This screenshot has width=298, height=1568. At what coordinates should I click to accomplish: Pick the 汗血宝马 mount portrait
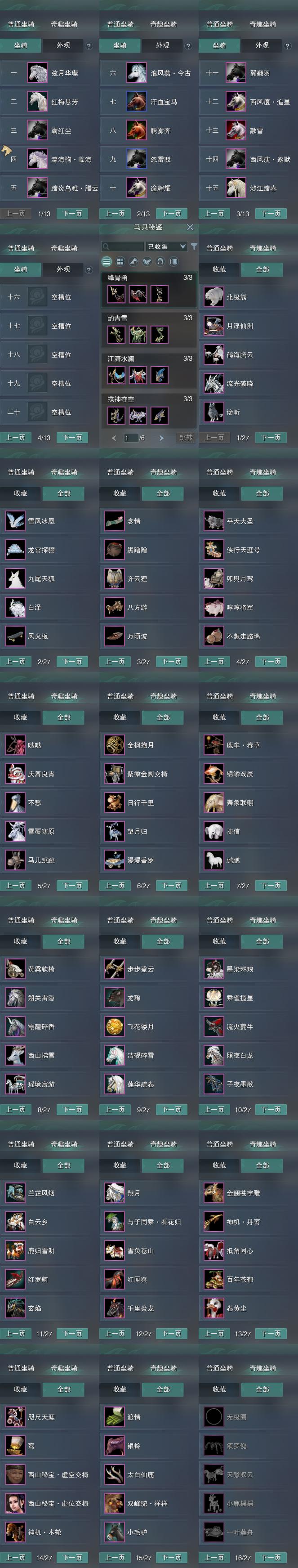click(136, 102)
